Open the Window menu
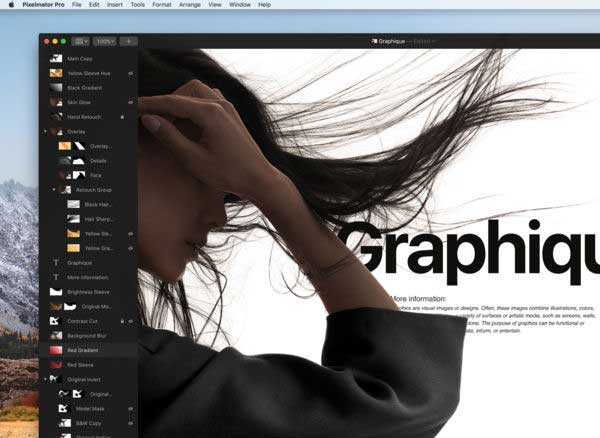This screenshot has width=600, height=438. coord(240,5)
